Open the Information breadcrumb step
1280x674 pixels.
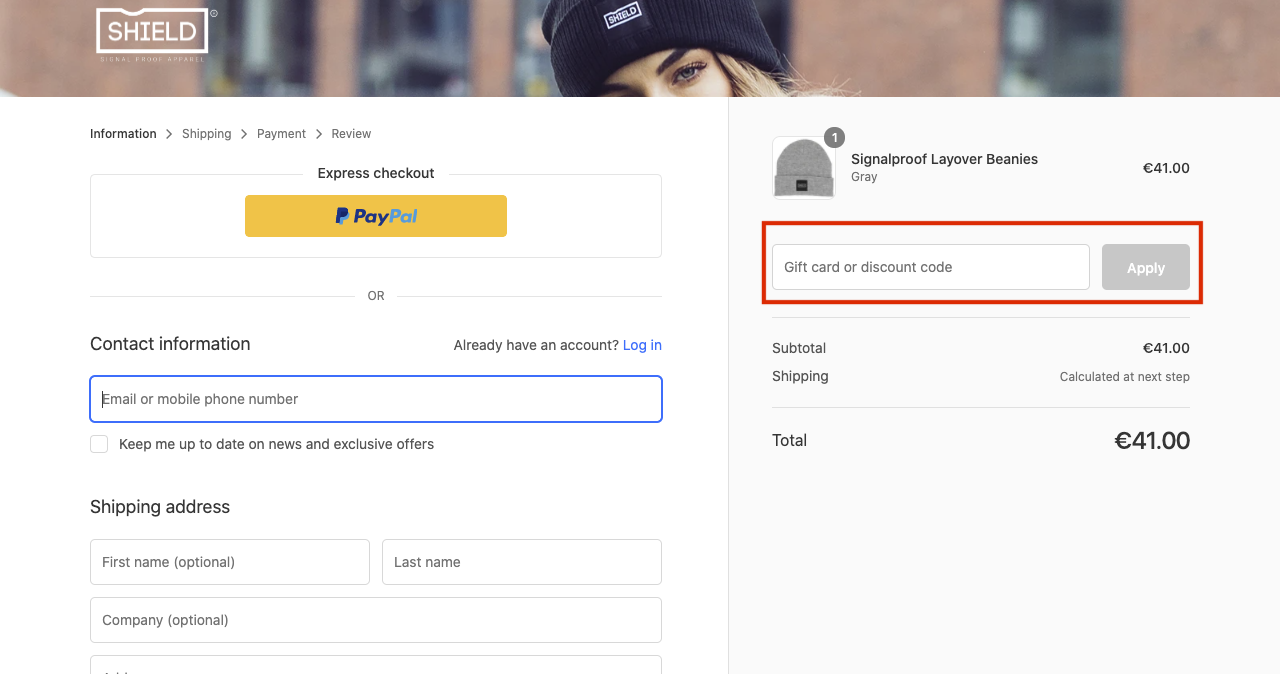coord(123,134)
